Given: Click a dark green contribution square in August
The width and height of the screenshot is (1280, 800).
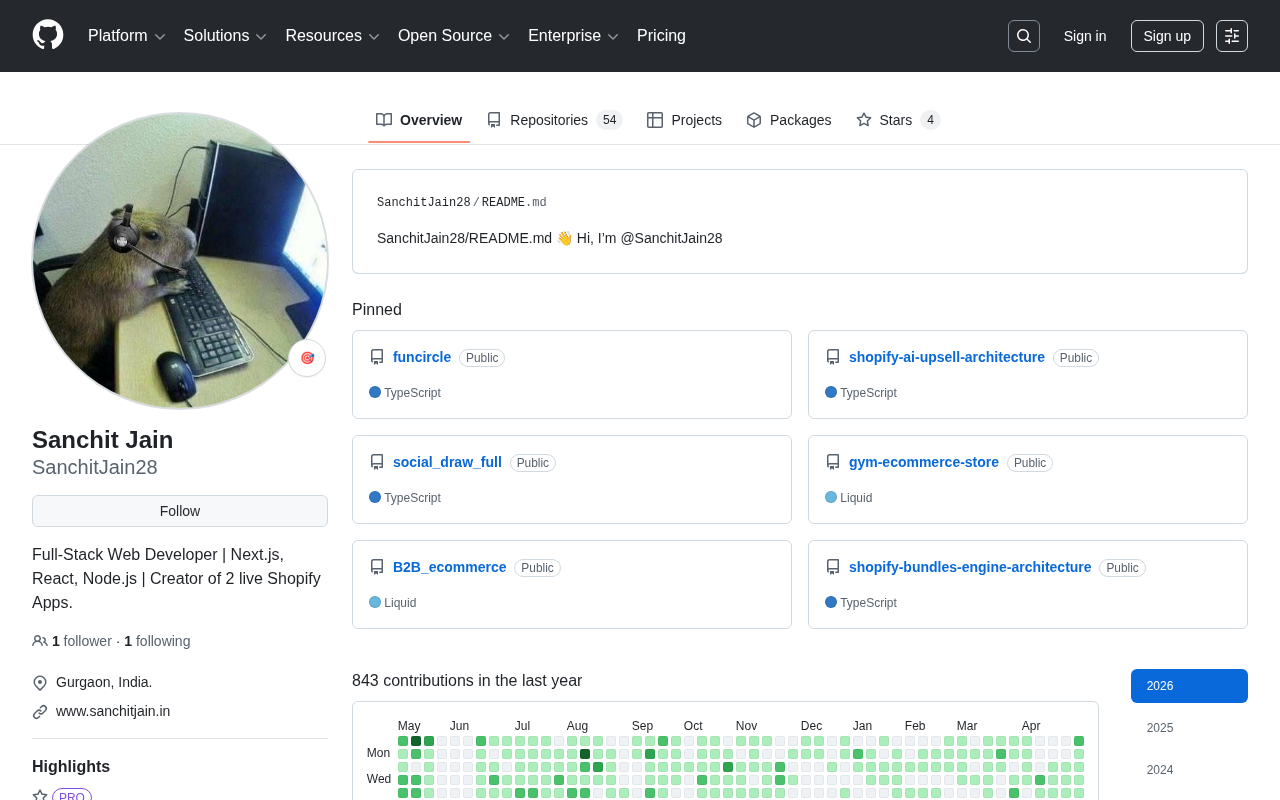Looking at the screenshot, I should click(585, 754).
